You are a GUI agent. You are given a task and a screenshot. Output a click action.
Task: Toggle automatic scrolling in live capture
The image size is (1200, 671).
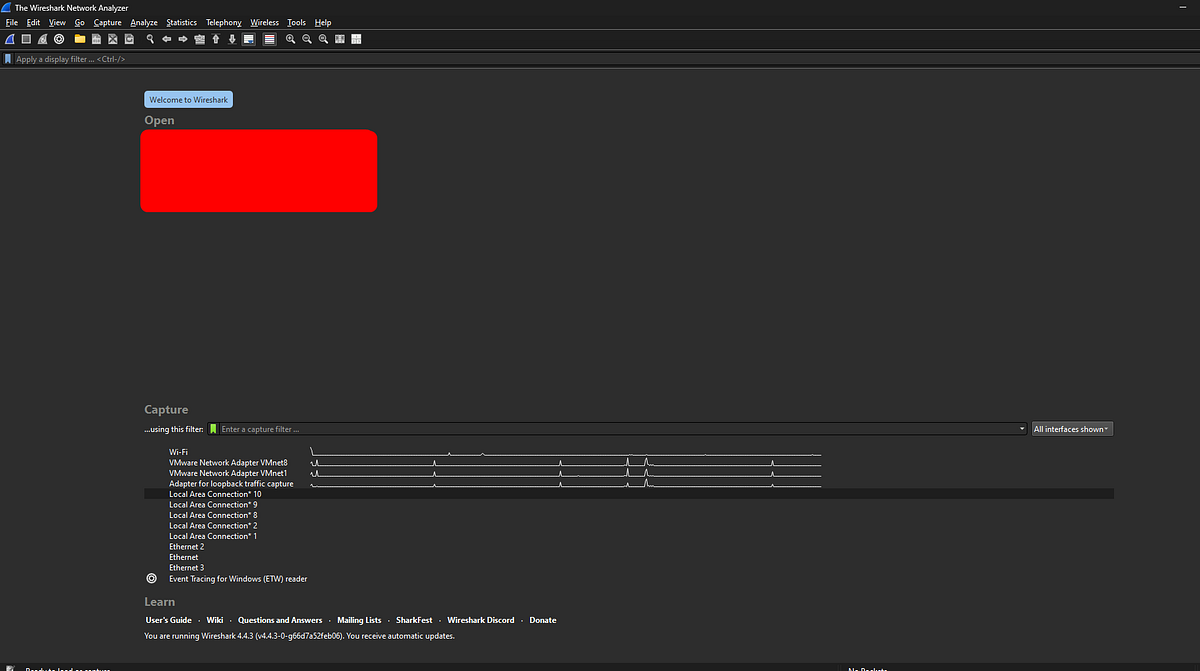pos(248,39)
